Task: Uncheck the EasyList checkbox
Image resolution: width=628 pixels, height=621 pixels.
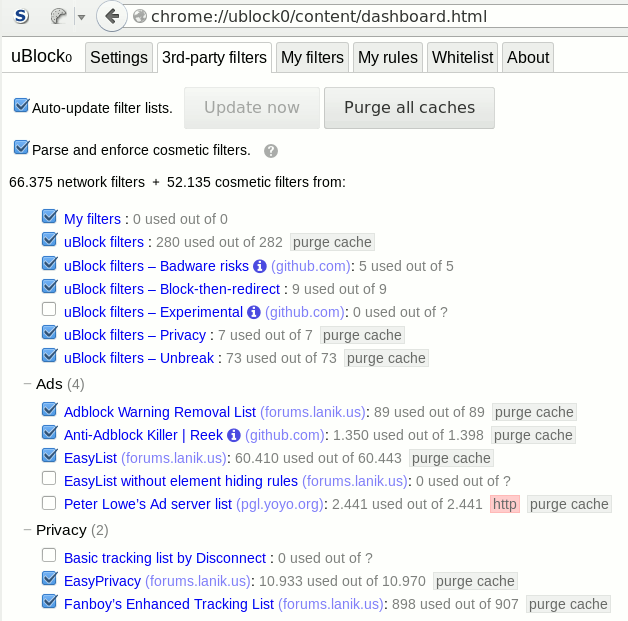Action: 49,455
